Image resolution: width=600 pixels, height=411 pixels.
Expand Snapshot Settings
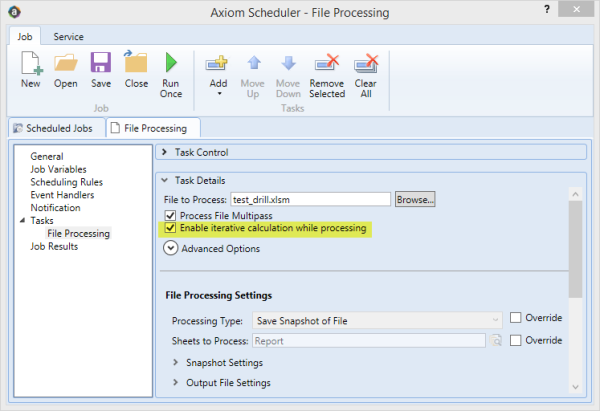[176, 362]
